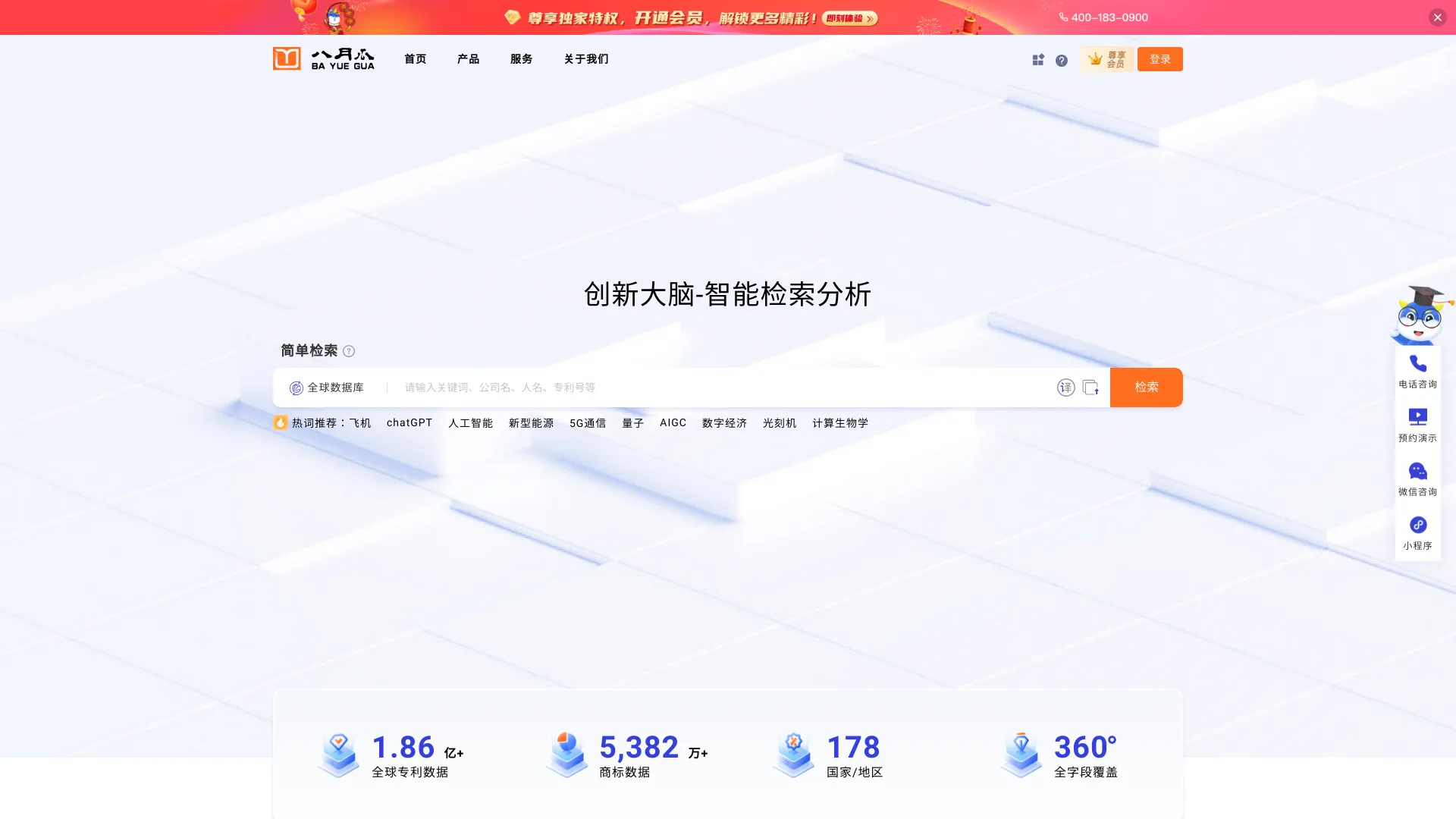1456x819 pixels.
Task: Click the 预约演示 demo sidebar icon
Action: pos(1417,418)
